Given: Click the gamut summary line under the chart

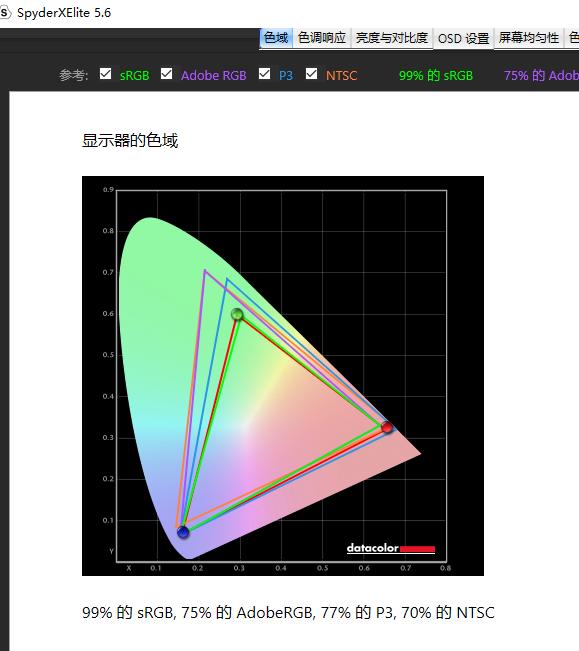Looking at the screenshot, I should point(288,613).
